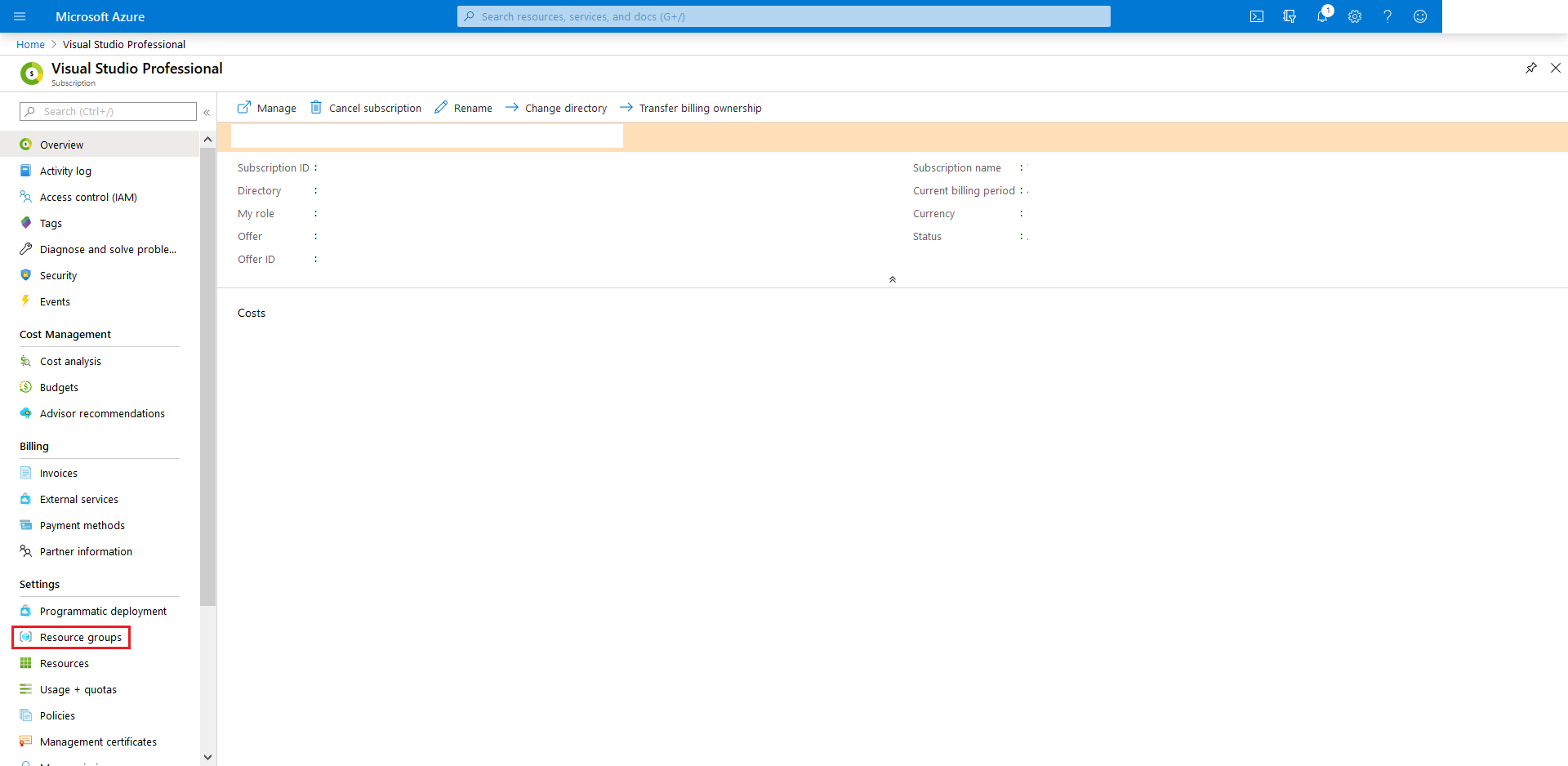Click the Payment methods card icon
Image resolution: width=1568 pixels, height=766 pixels.
[26, 525]
